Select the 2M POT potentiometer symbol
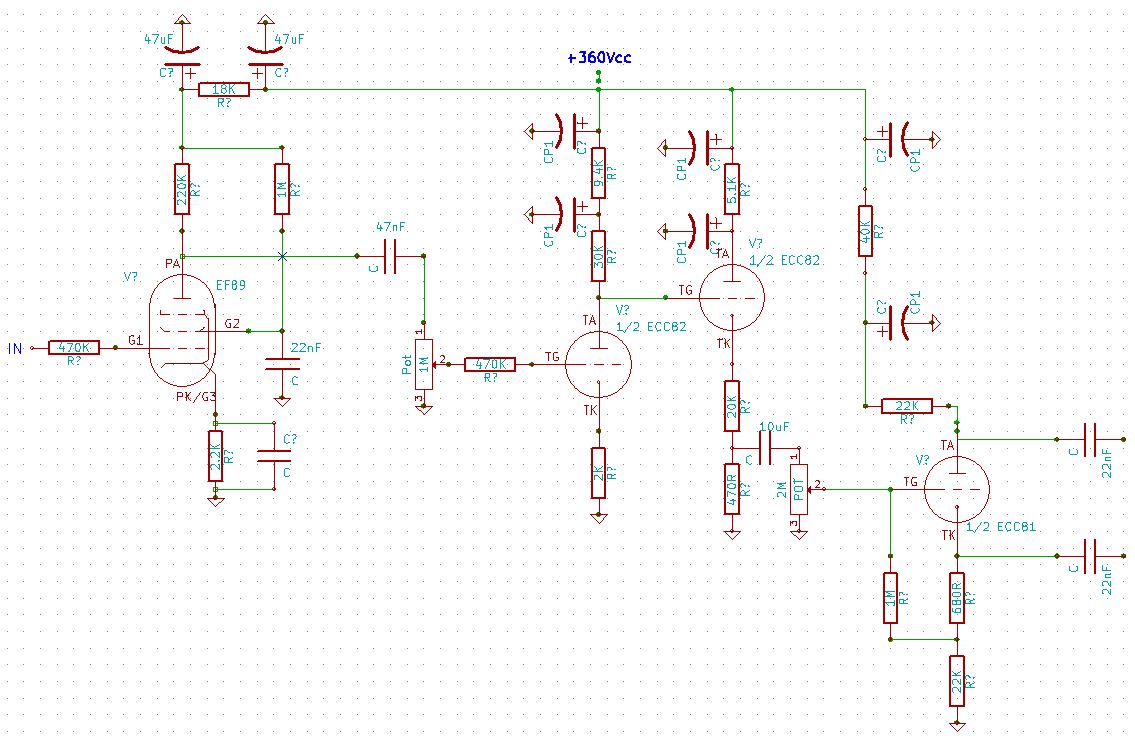 797,489
